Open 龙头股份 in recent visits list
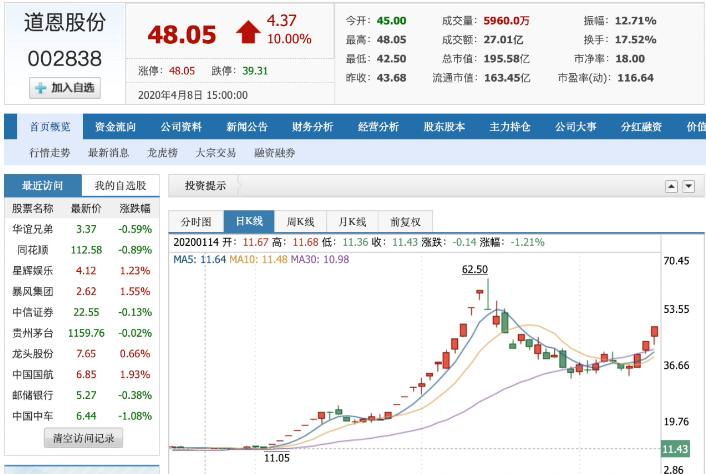Image resolution: width=706 pixels, height=474 pixels. [x=33, y=354]
